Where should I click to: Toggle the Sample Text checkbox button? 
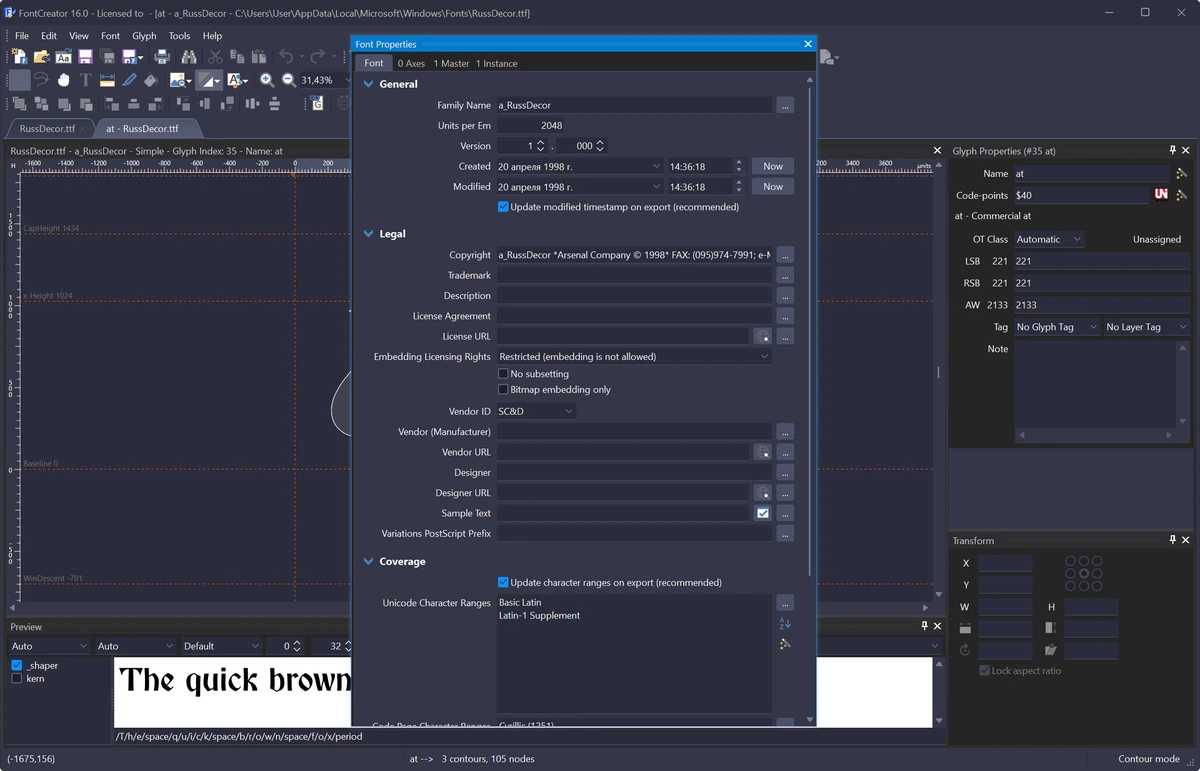[x=762, y=513]
